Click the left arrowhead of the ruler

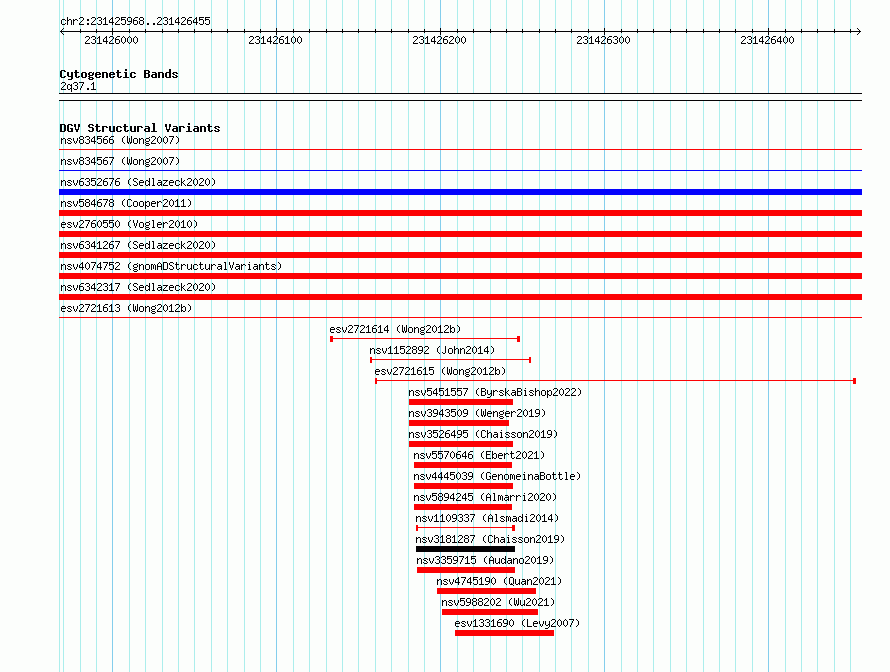[x=62, y=32]
